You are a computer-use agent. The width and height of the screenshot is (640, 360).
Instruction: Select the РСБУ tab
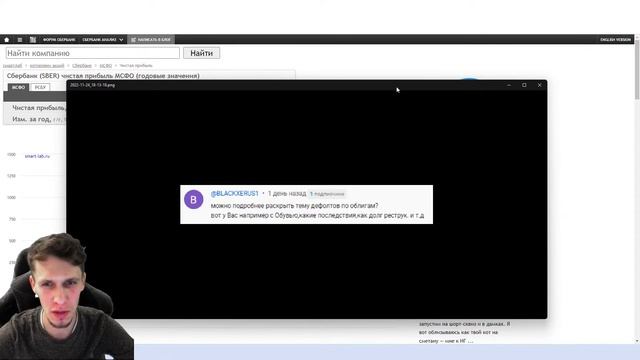pyautogui.click(x=40, y=87)
